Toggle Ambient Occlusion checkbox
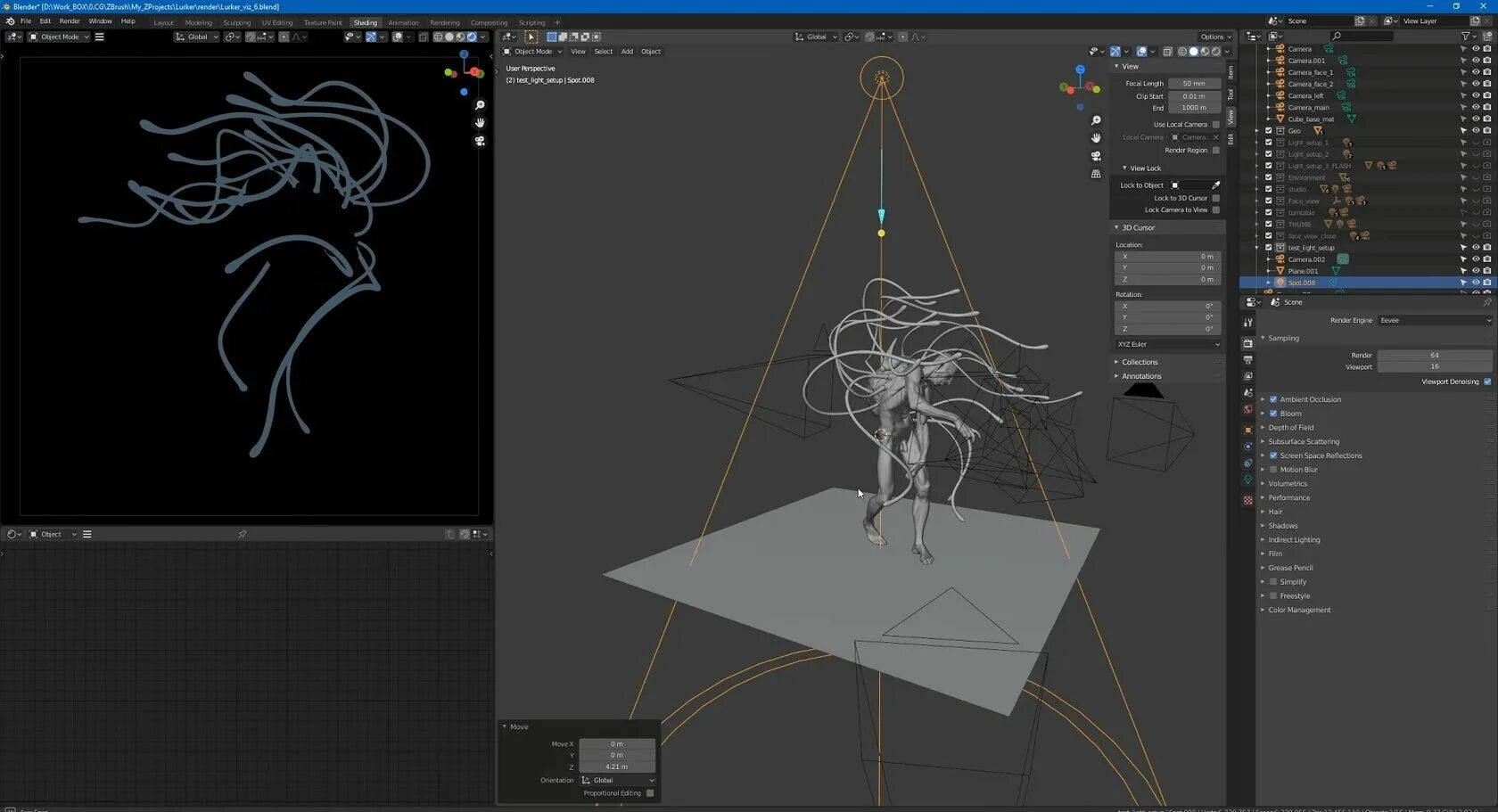The height and width of the screenshot is (812, 1498). (1273, 399)
